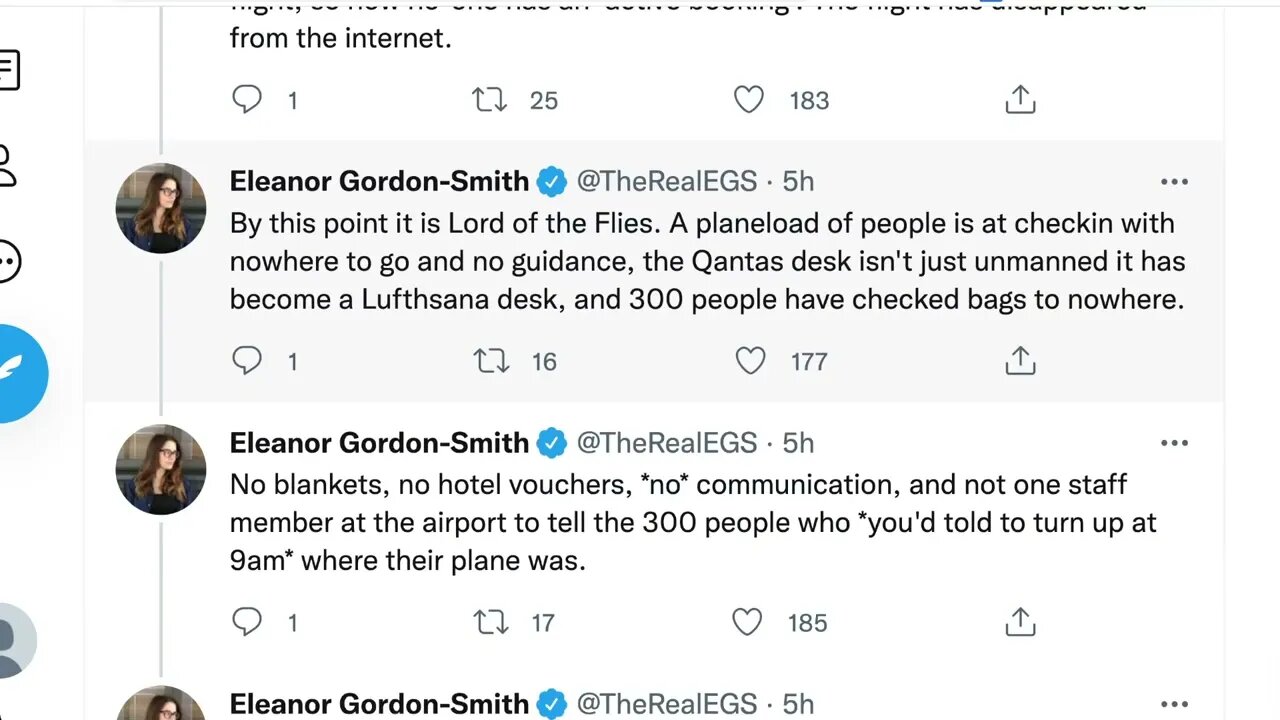
Task: Reply to the tweet with 183 likes
Action: click(x=247, y=100)
